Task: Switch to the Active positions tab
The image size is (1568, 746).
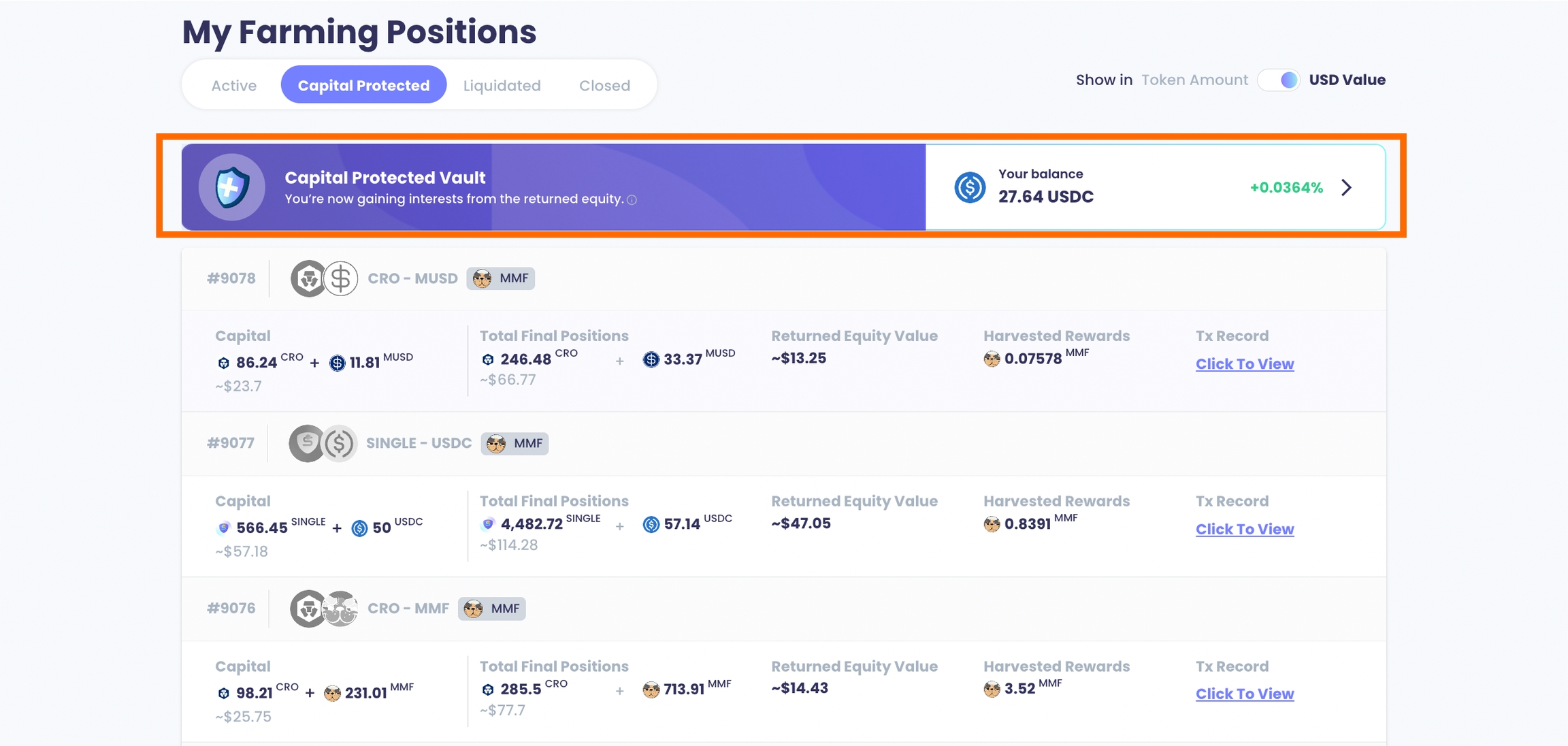Action: [x=233, y=86]
